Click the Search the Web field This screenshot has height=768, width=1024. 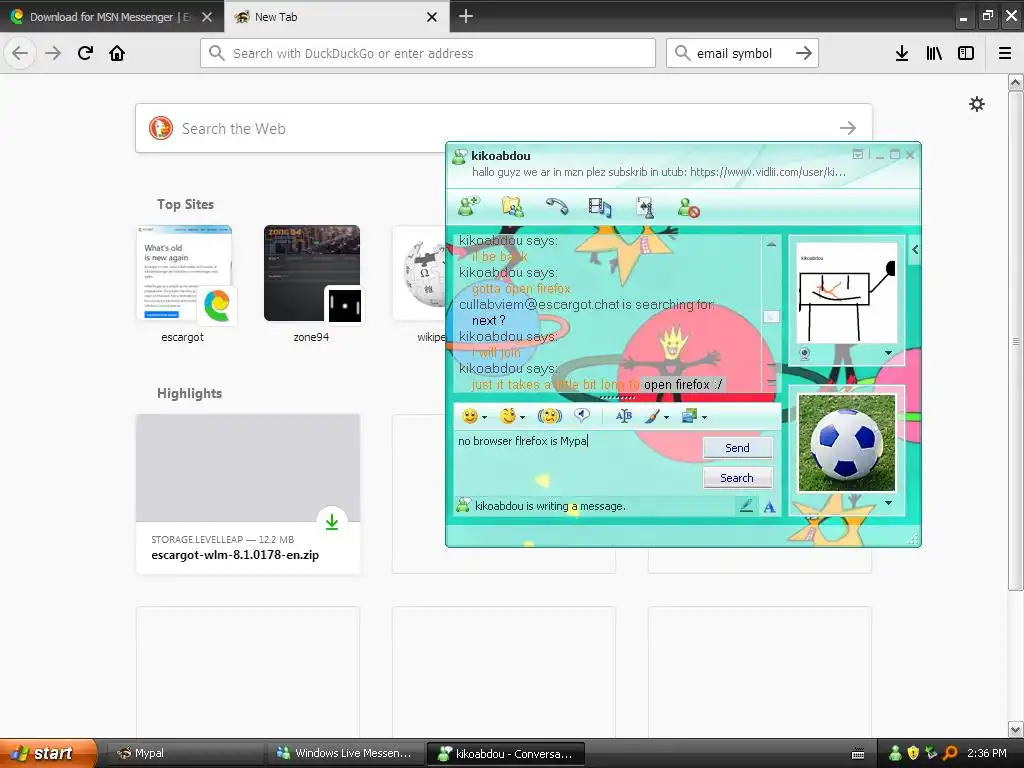(x=504, y=128)
